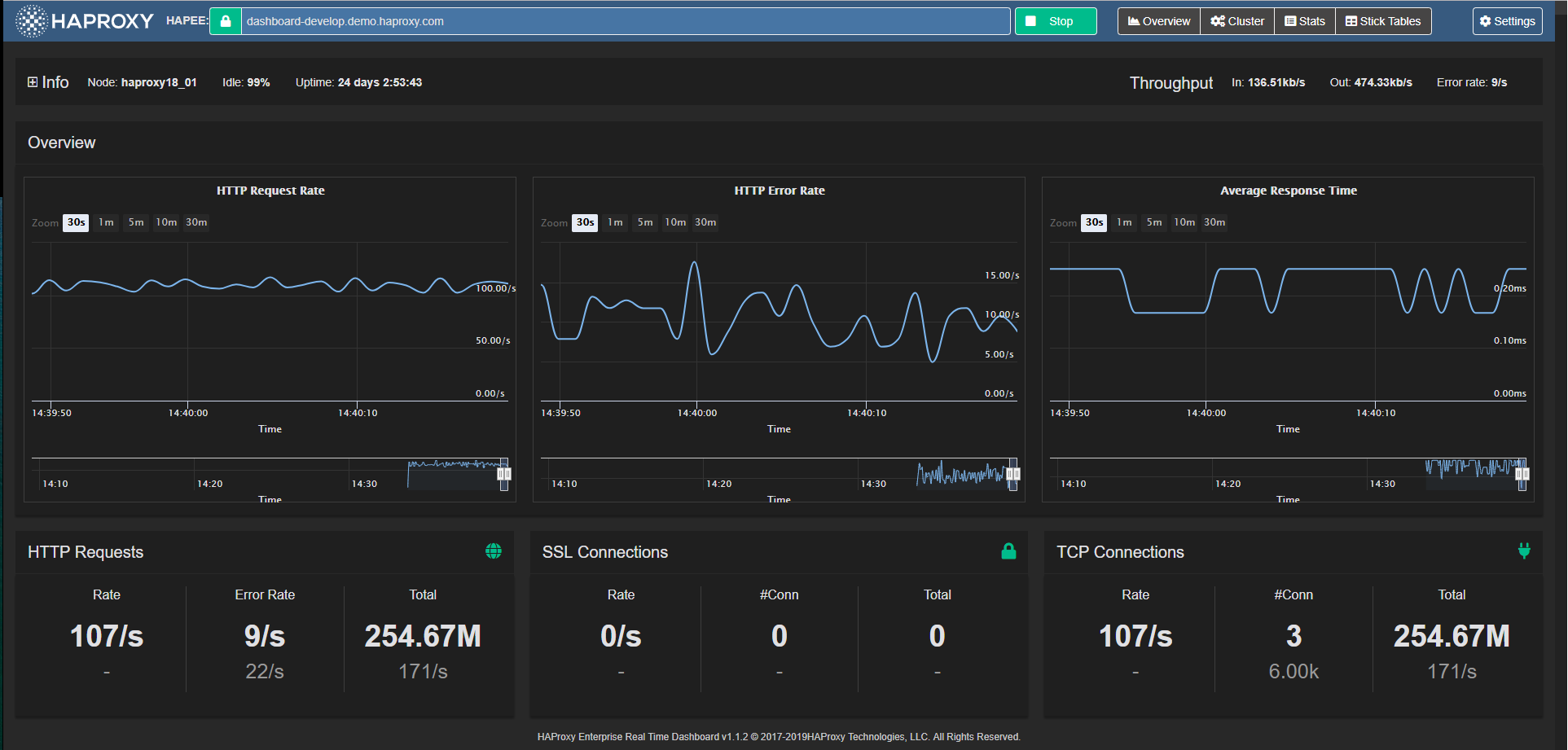Click Average Response Time navigator range handle
This screenshot has height=750, width=1568.
[x=1522, y=474]
